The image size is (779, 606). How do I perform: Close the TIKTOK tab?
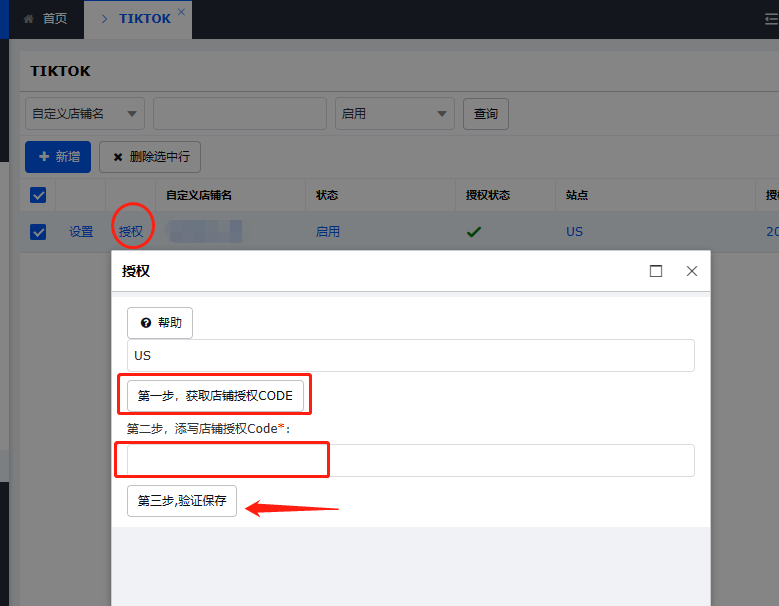(x=181, y=12)
